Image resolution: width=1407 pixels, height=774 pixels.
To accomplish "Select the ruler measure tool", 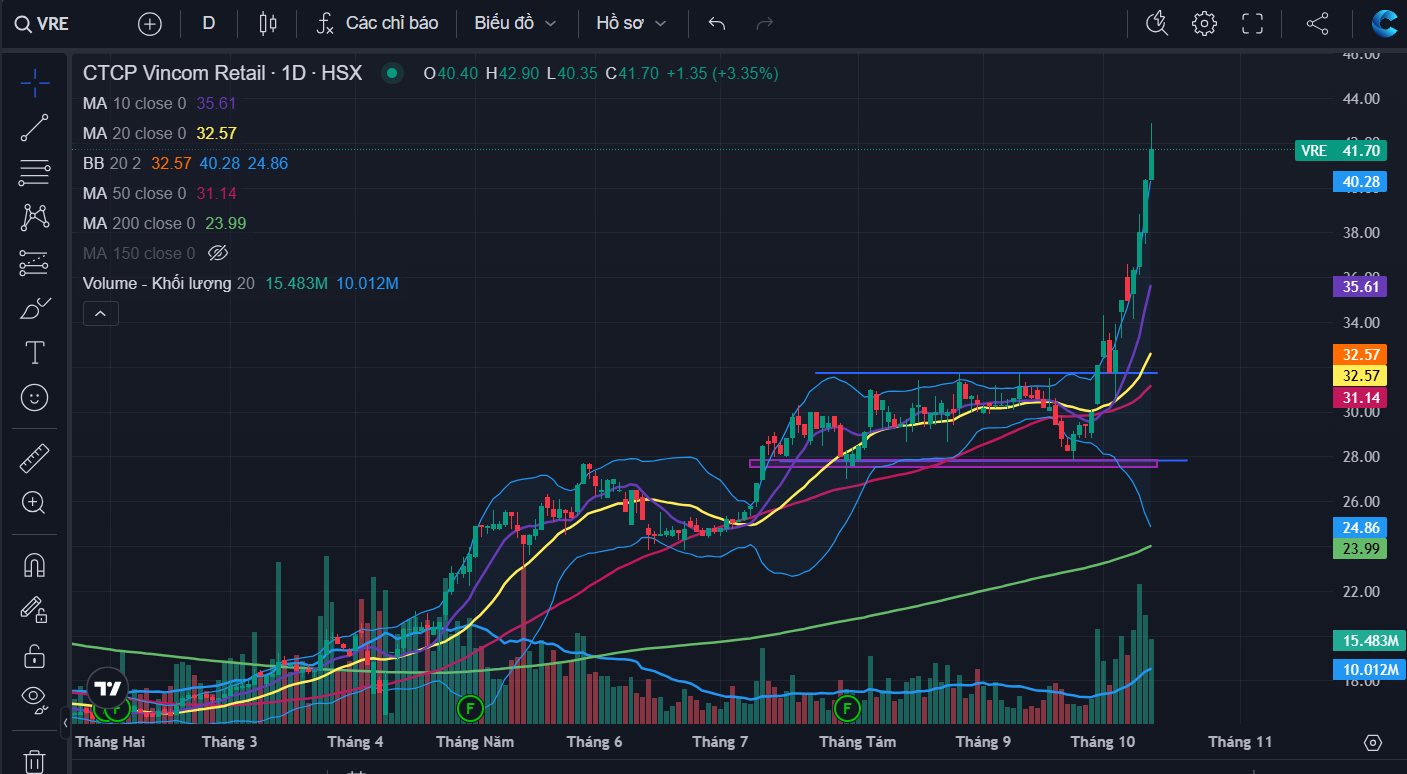I will (35, 458).
